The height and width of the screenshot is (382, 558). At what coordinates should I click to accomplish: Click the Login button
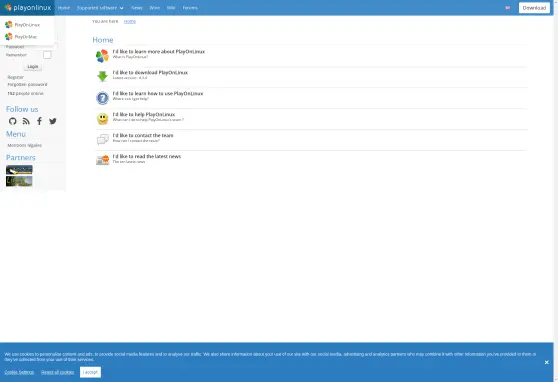click(33, 67)
